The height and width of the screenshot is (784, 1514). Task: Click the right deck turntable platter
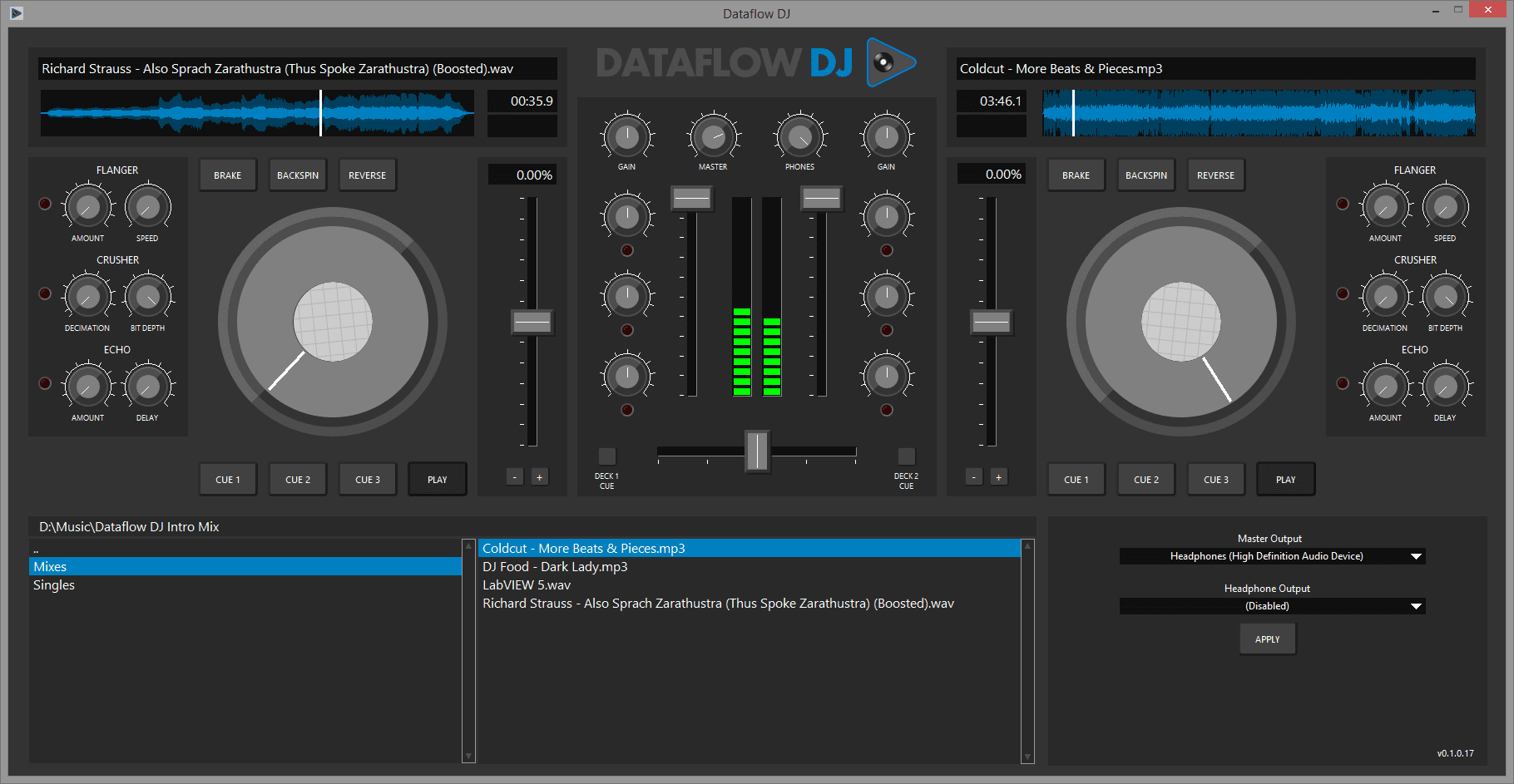pos(1181,322)
